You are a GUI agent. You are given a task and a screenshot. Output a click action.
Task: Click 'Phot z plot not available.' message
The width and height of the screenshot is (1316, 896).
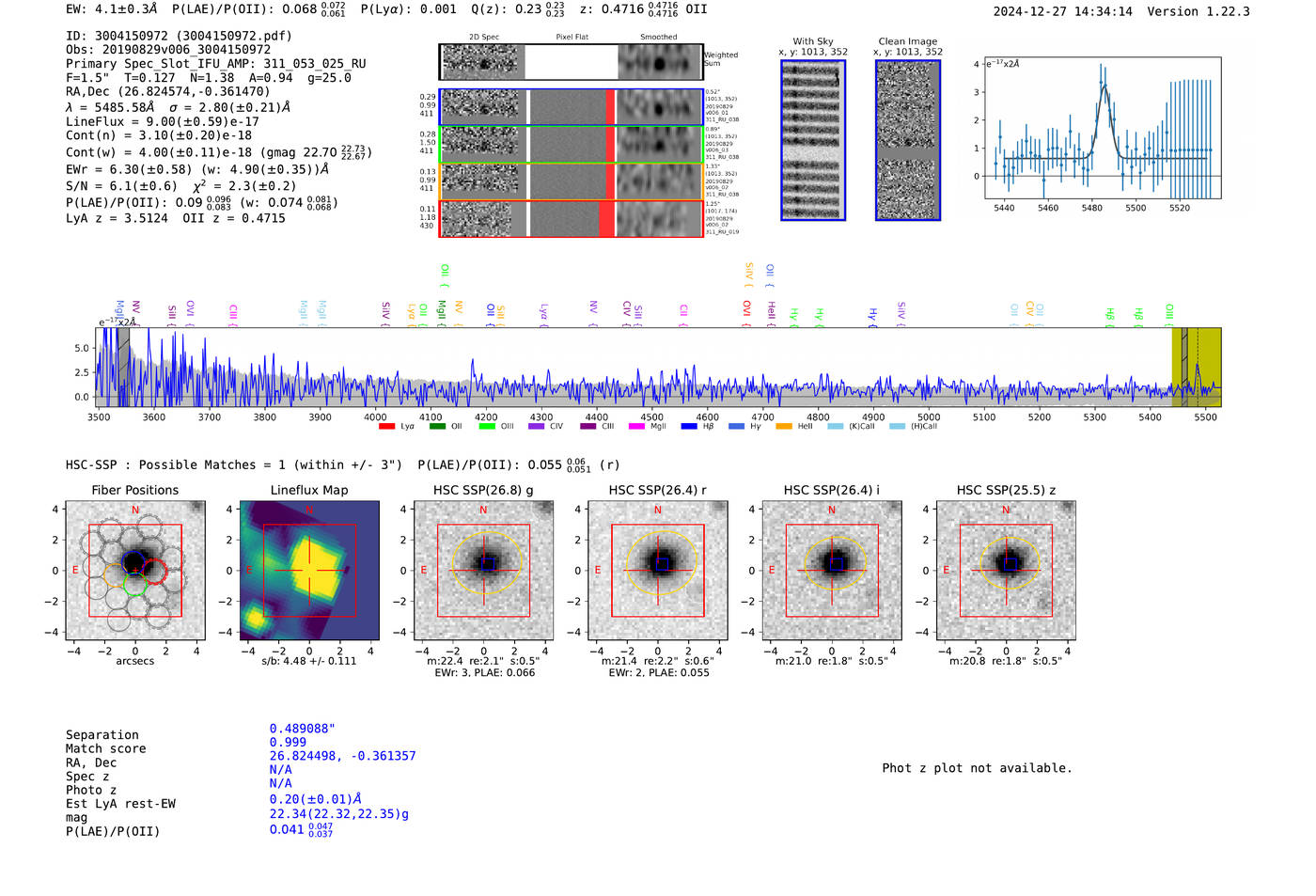(977, 768)
